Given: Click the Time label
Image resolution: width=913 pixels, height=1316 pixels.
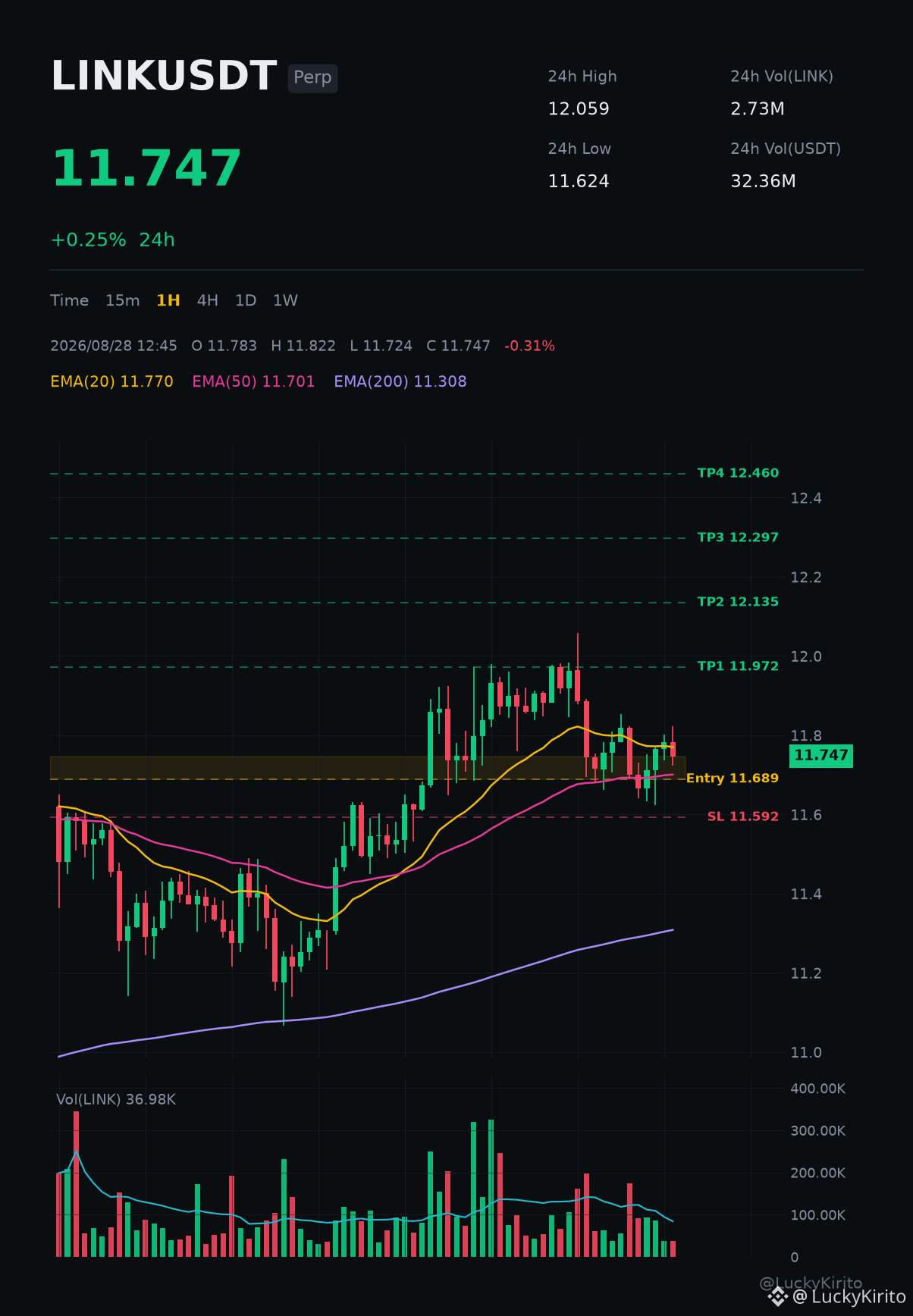Looking at the screenshot, I should tap(69, 301).
